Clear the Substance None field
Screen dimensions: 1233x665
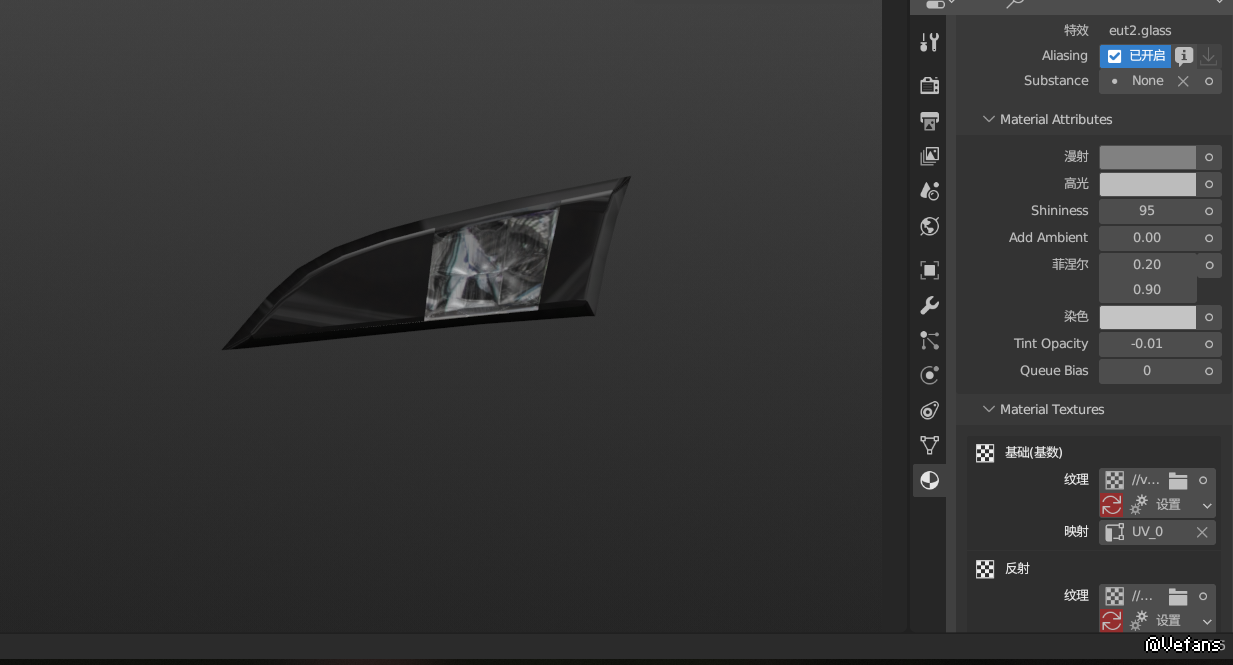tap(1183, 81)
